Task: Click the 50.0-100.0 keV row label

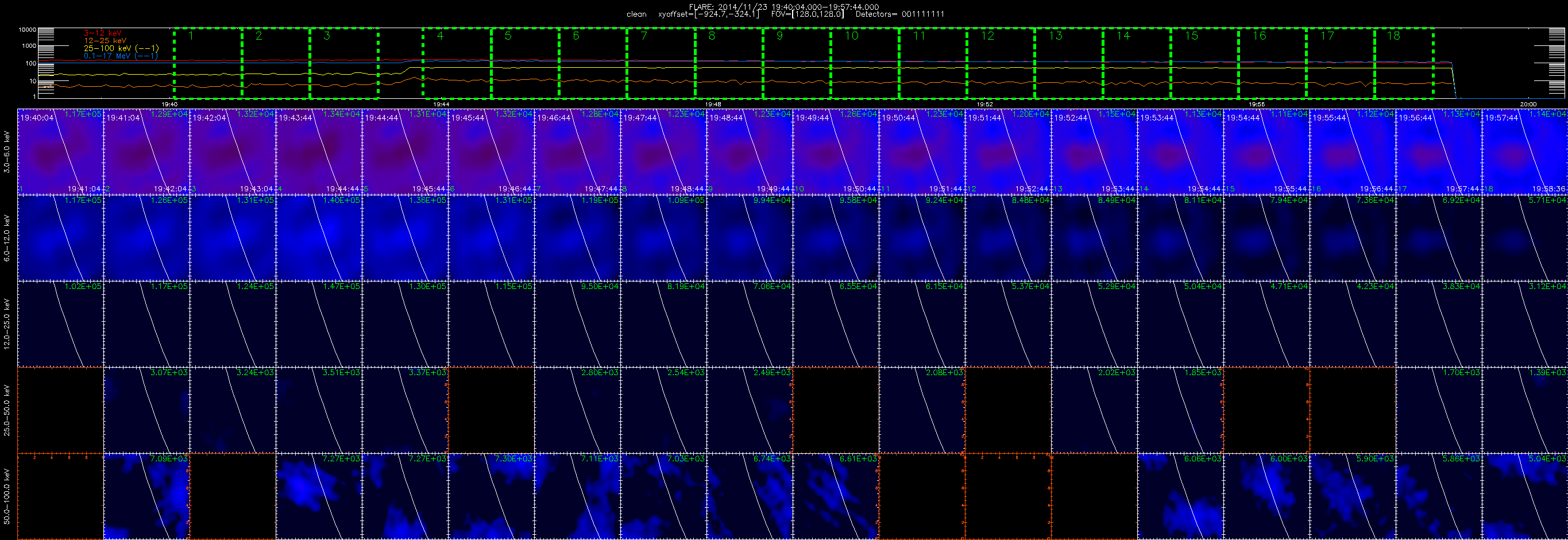Action: click(7, 497)
